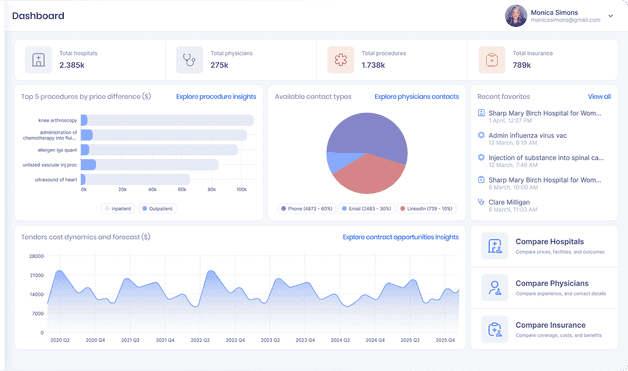Click the unlisted vascular inj proc bar

point(150,165)
